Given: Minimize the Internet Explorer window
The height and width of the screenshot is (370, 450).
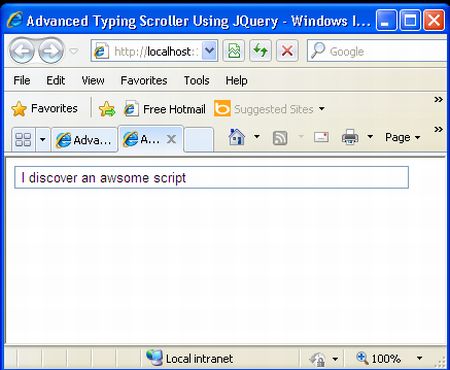Looking at the screenshot, I should (x=386, y=20).
